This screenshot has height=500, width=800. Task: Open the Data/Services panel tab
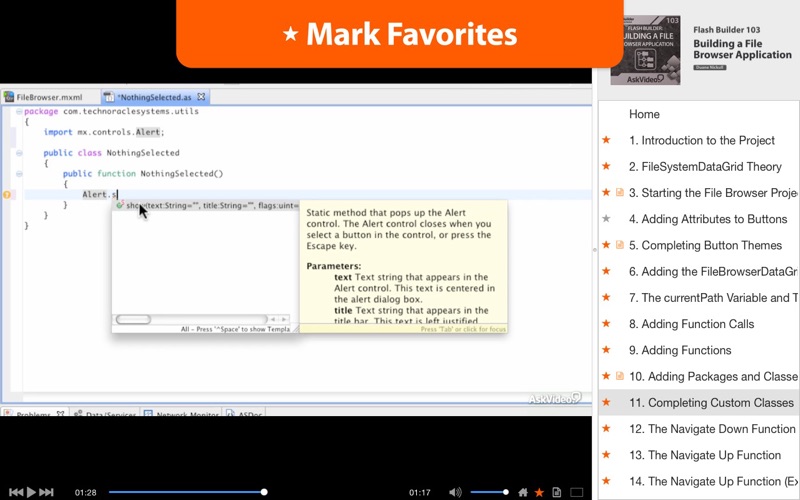105,413
